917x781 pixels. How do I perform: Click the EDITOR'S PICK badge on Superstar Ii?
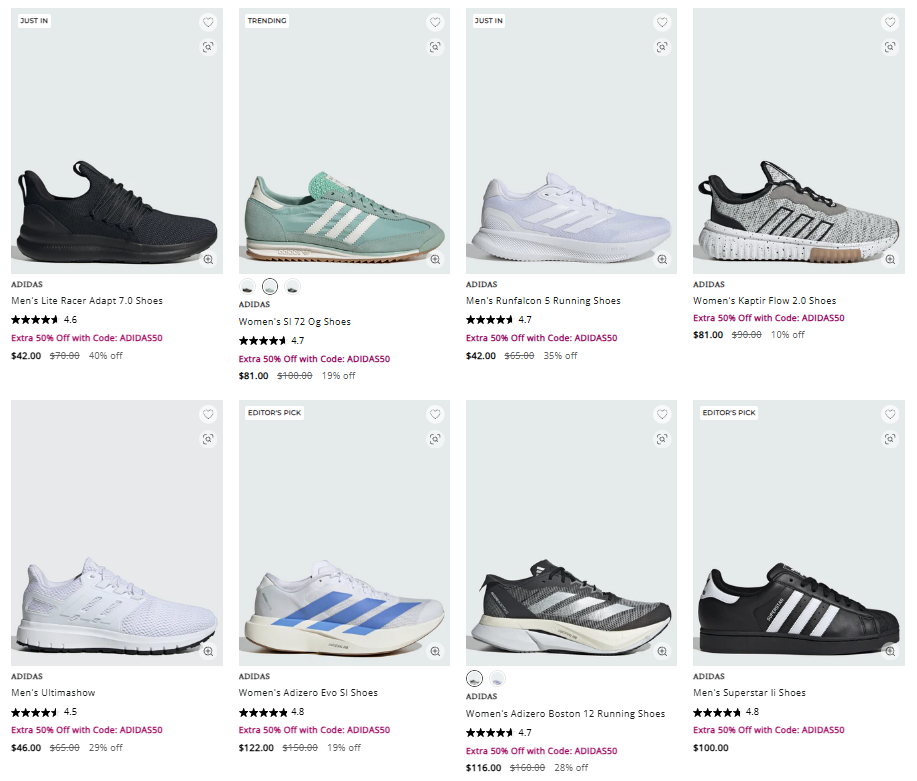[x=727, y=411]
